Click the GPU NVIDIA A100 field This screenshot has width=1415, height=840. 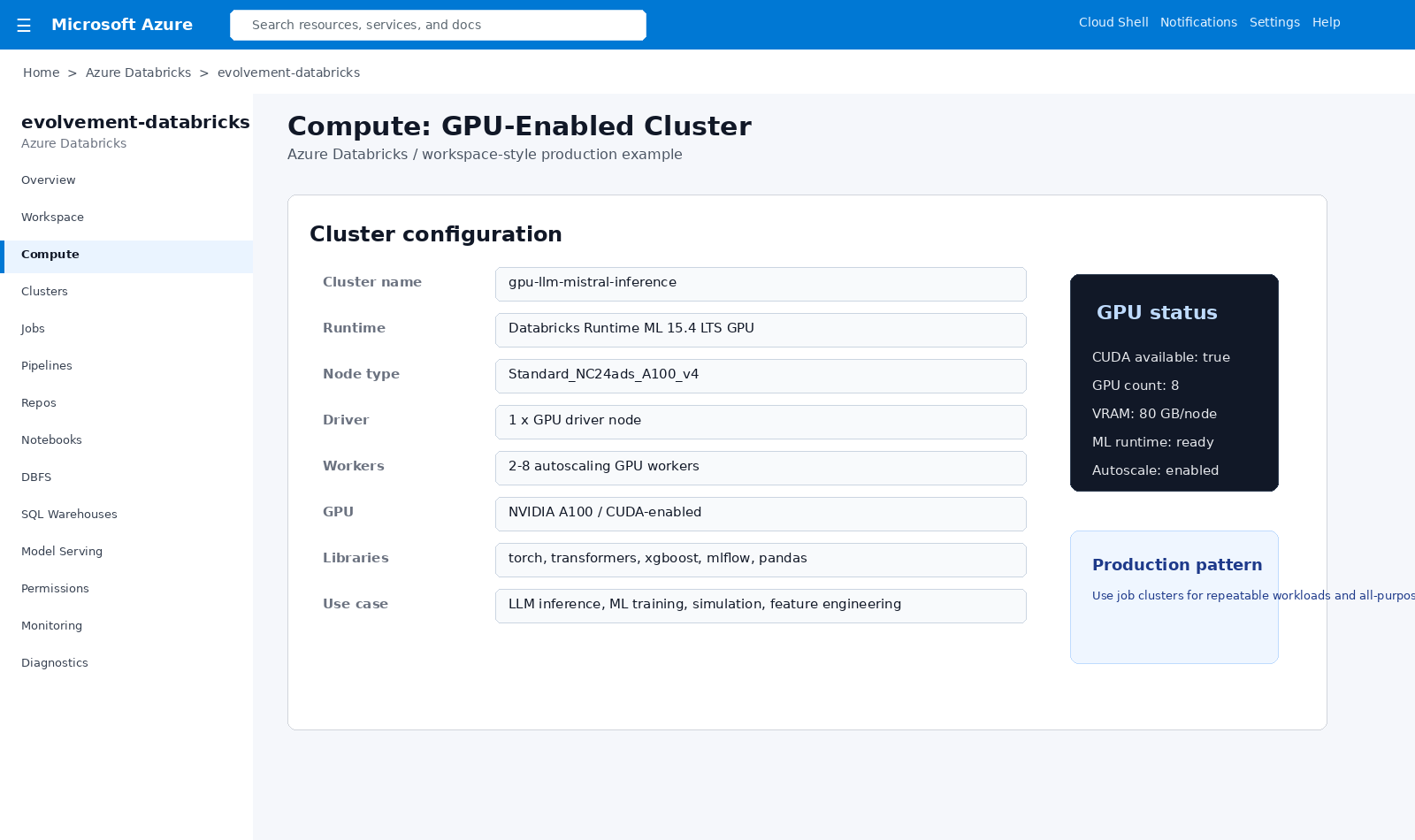click(761, 514)
